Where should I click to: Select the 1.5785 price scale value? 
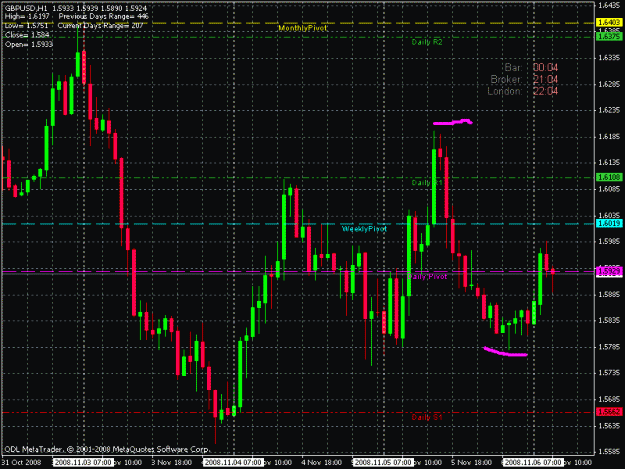coord(609,347)
